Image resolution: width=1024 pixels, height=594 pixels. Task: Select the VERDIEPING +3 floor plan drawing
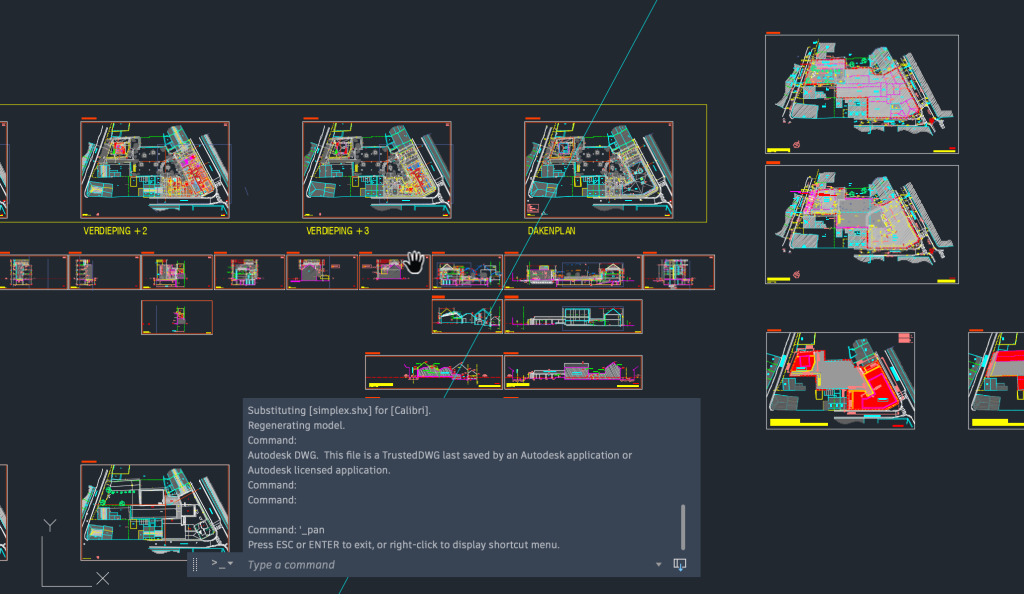(376, 170)
